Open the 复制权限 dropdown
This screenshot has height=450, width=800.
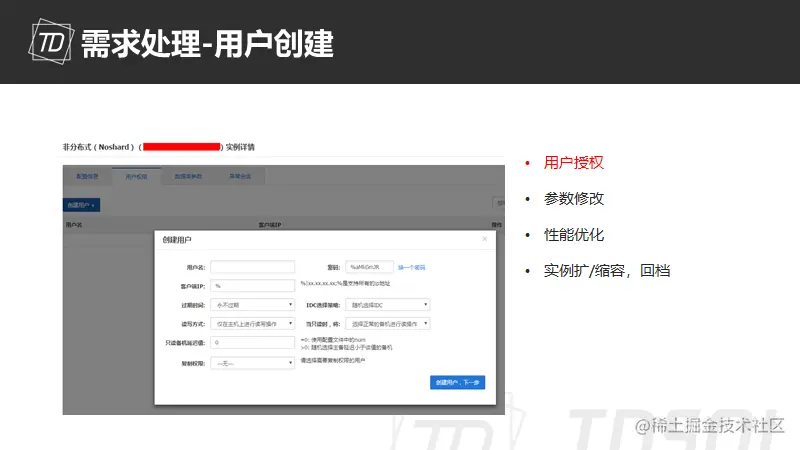(253, 363)
